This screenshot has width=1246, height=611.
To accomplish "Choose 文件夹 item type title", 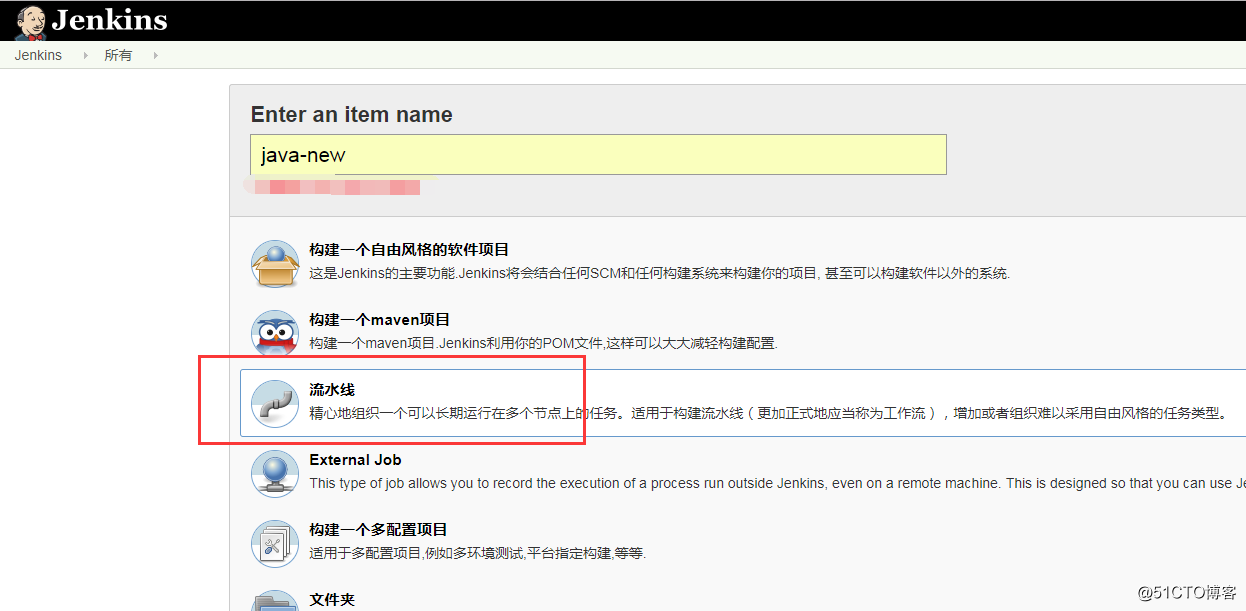I will (x=332, y=600).
